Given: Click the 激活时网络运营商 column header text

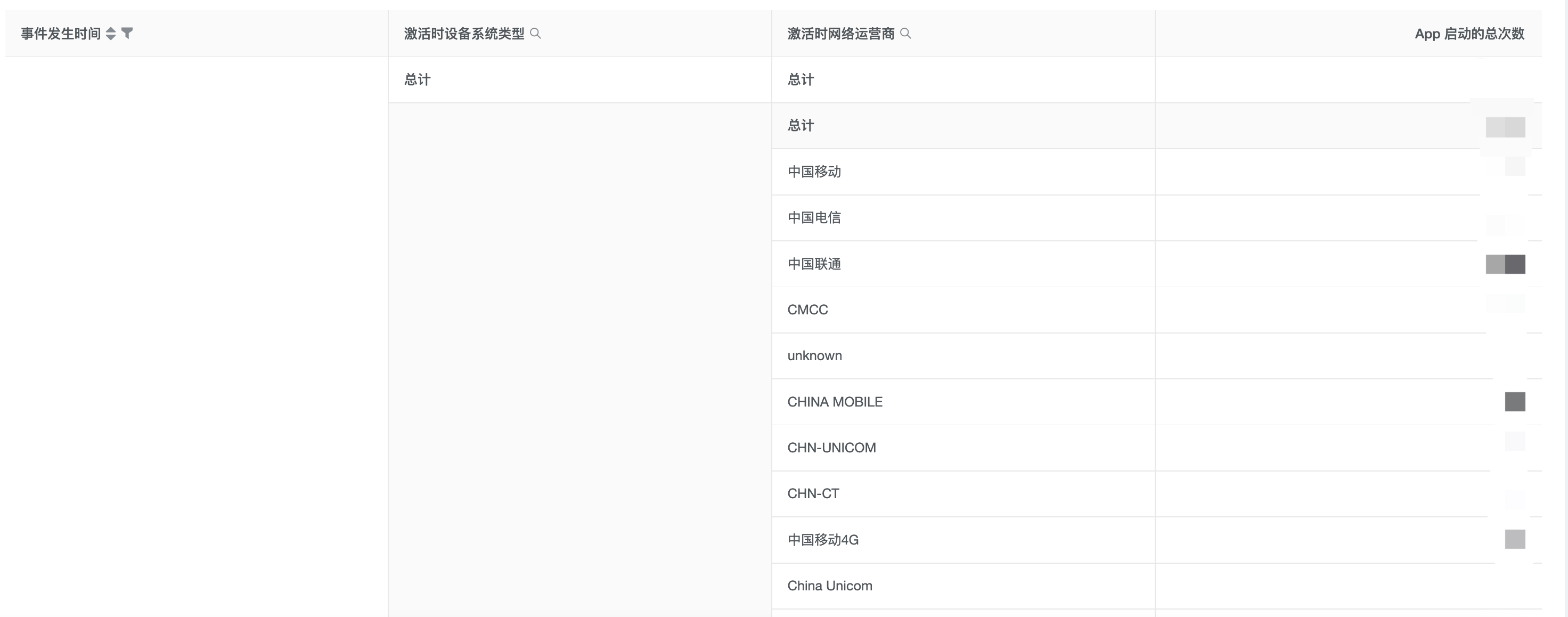Looking at the screenshot, I should click(x=840, y=34).
